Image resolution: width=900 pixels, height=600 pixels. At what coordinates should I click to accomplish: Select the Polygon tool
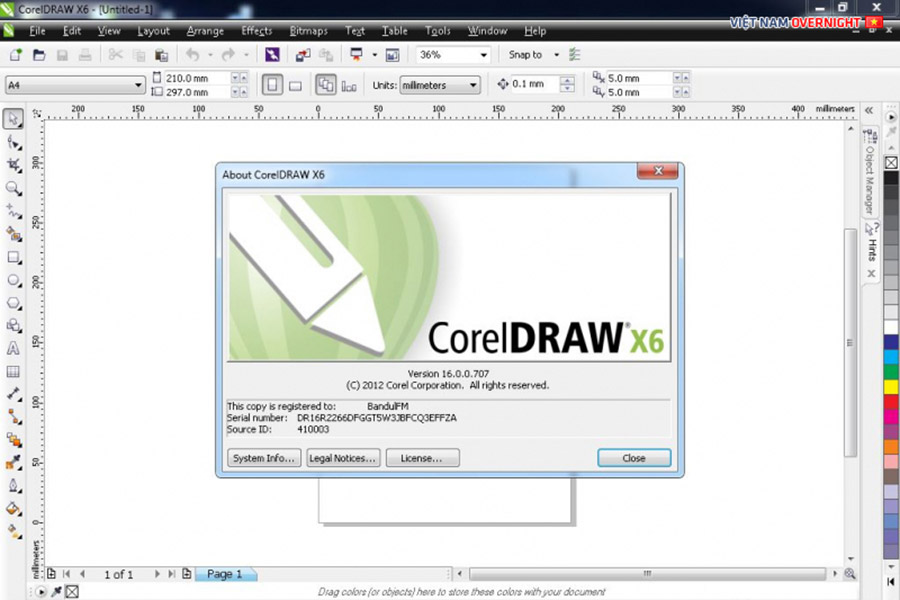click(13, 303)
